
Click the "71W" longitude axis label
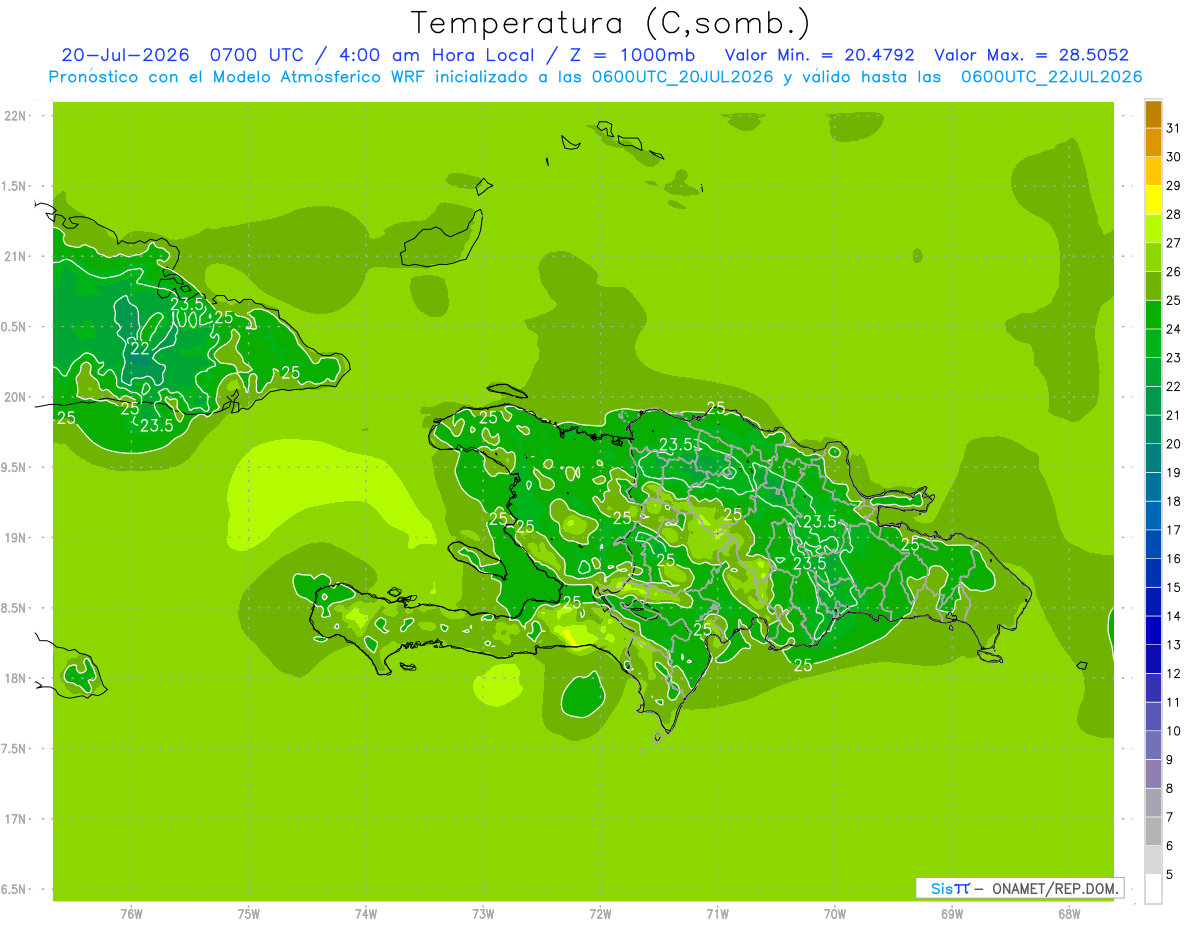tap(717, 914)
